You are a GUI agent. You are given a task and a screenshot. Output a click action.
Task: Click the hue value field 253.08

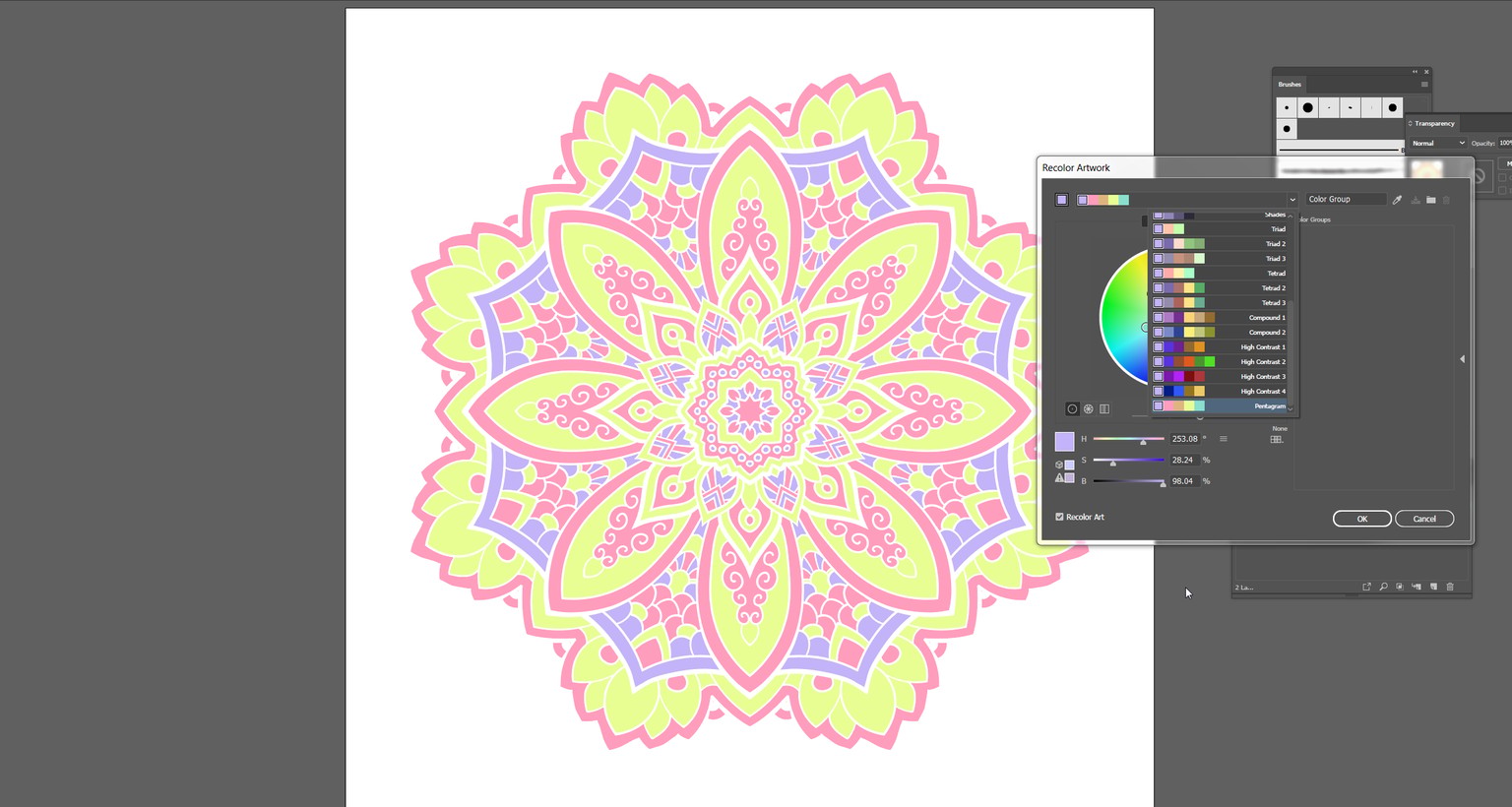click(x=1184, y=439)
